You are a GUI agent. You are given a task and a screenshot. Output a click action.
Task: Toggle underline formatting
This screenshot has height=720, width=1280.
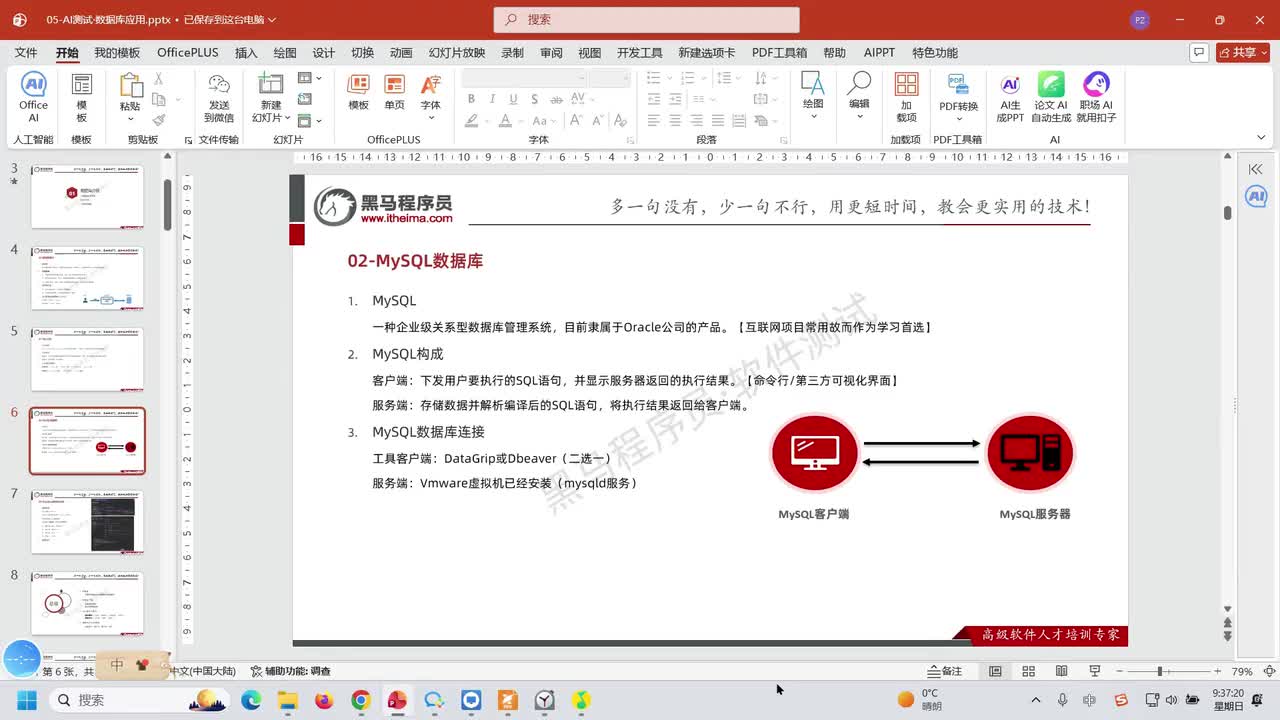(x=513, y=99)
